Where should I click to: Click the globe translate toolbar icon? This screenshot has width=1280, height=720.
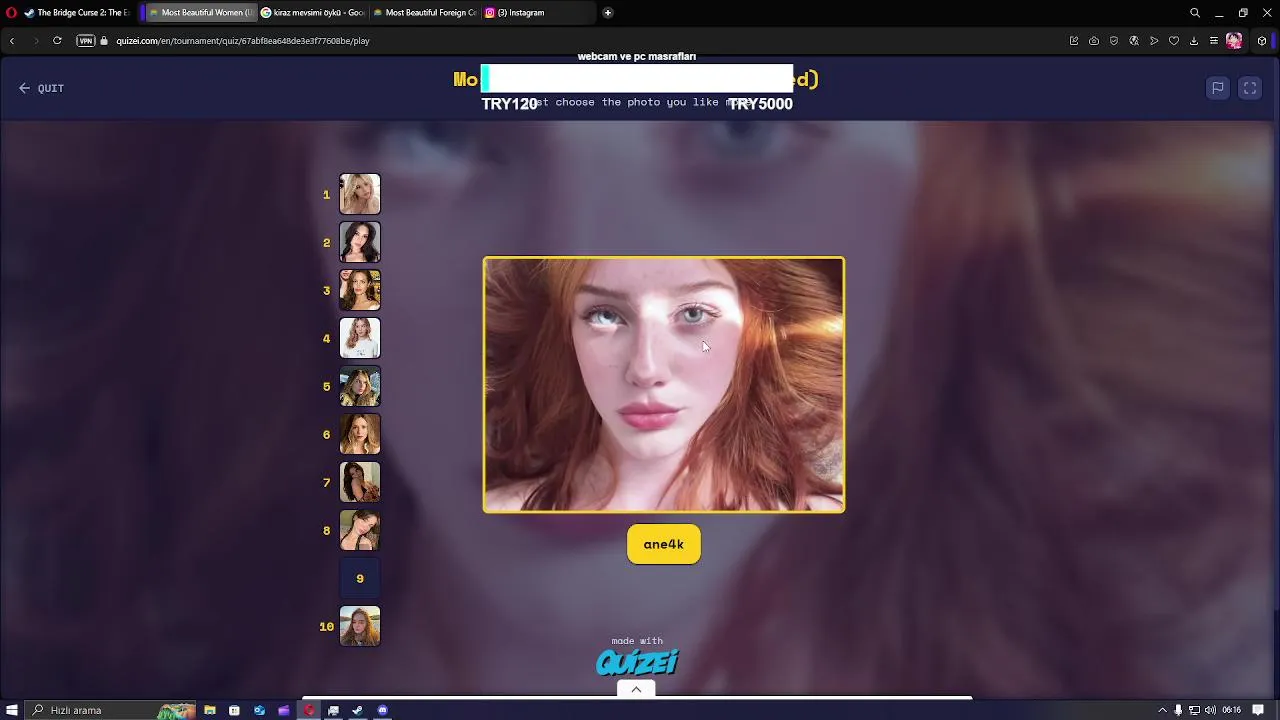(x=1134, y=41)
